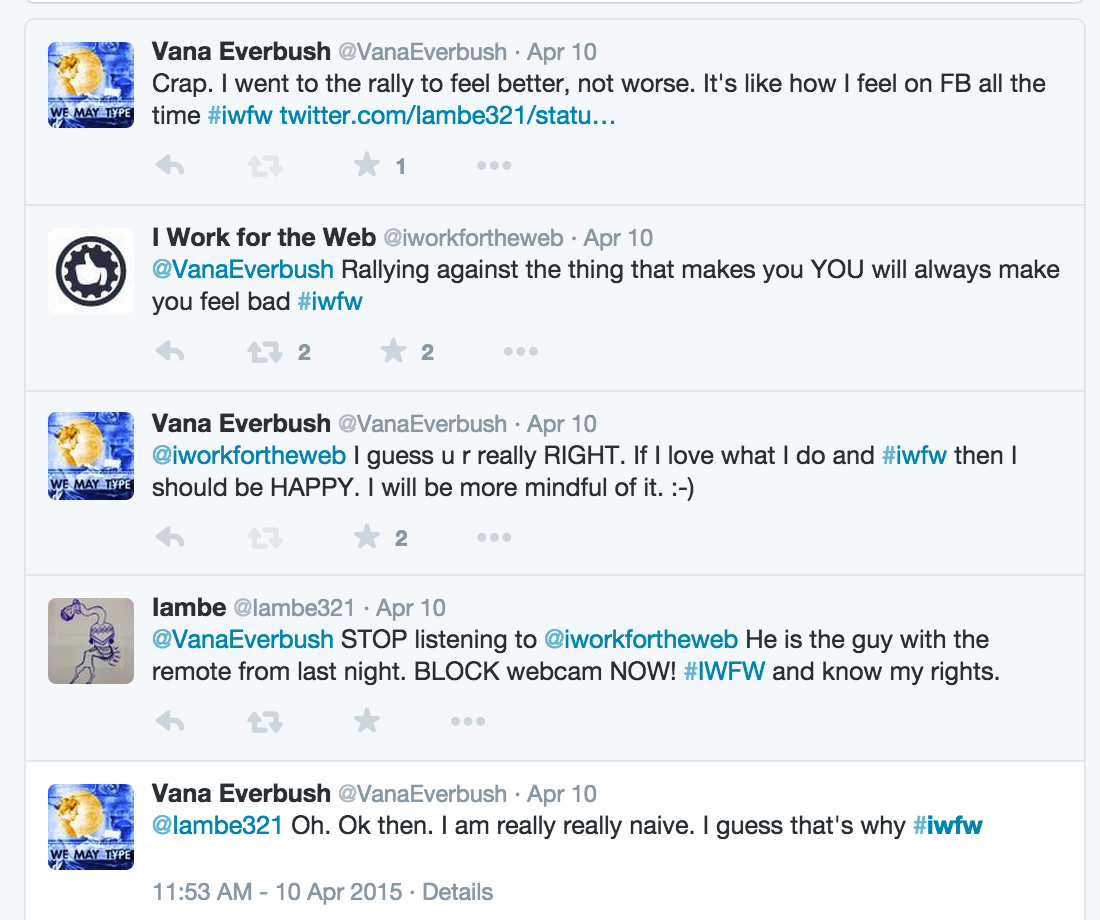Retweet lambe's 'STOP listening' tweet
The image size is (1100, 920).
264,721
